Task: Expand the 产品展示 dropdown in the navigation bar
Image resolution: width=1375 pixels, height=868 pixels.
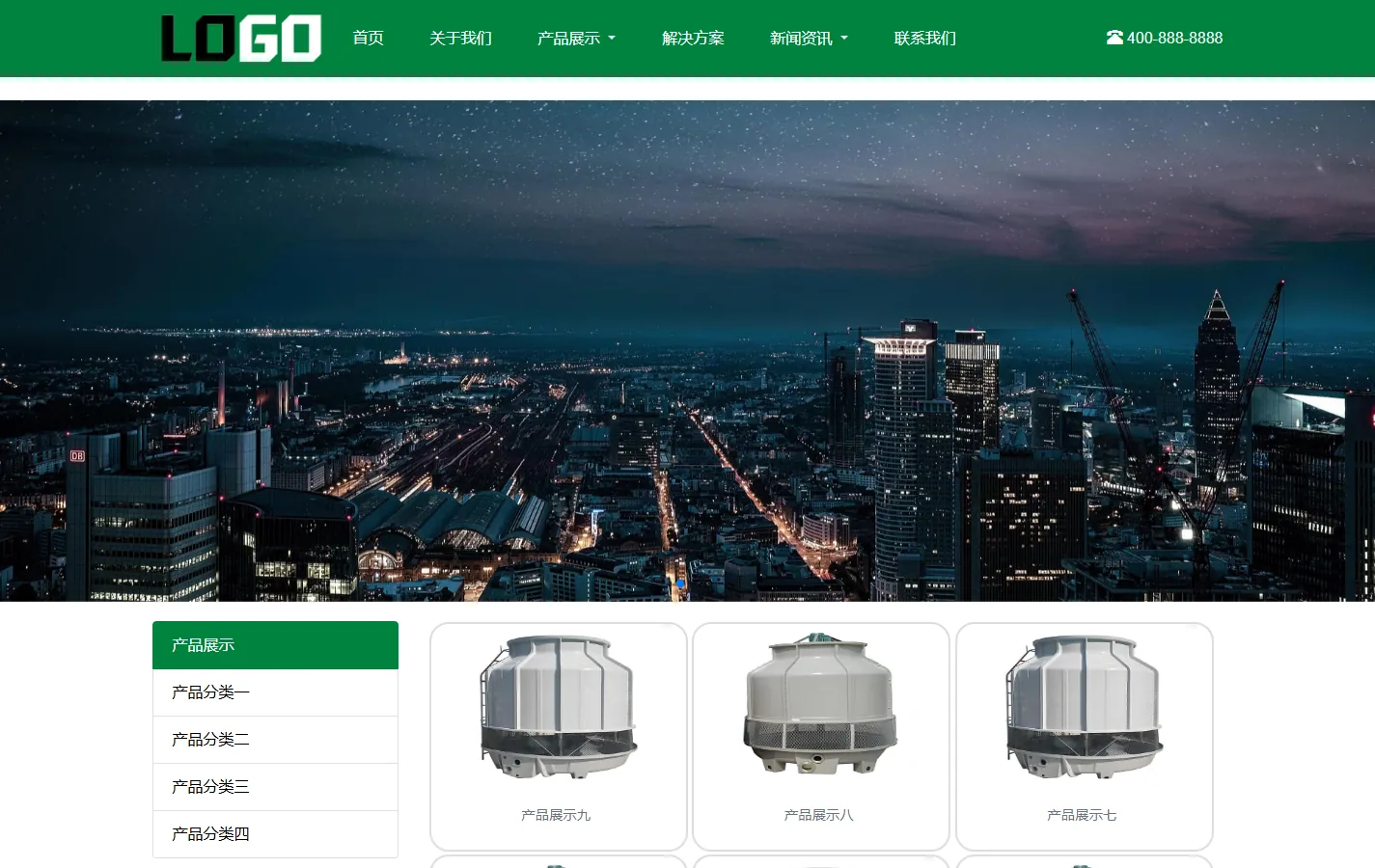Action: (x=576, y=38)
